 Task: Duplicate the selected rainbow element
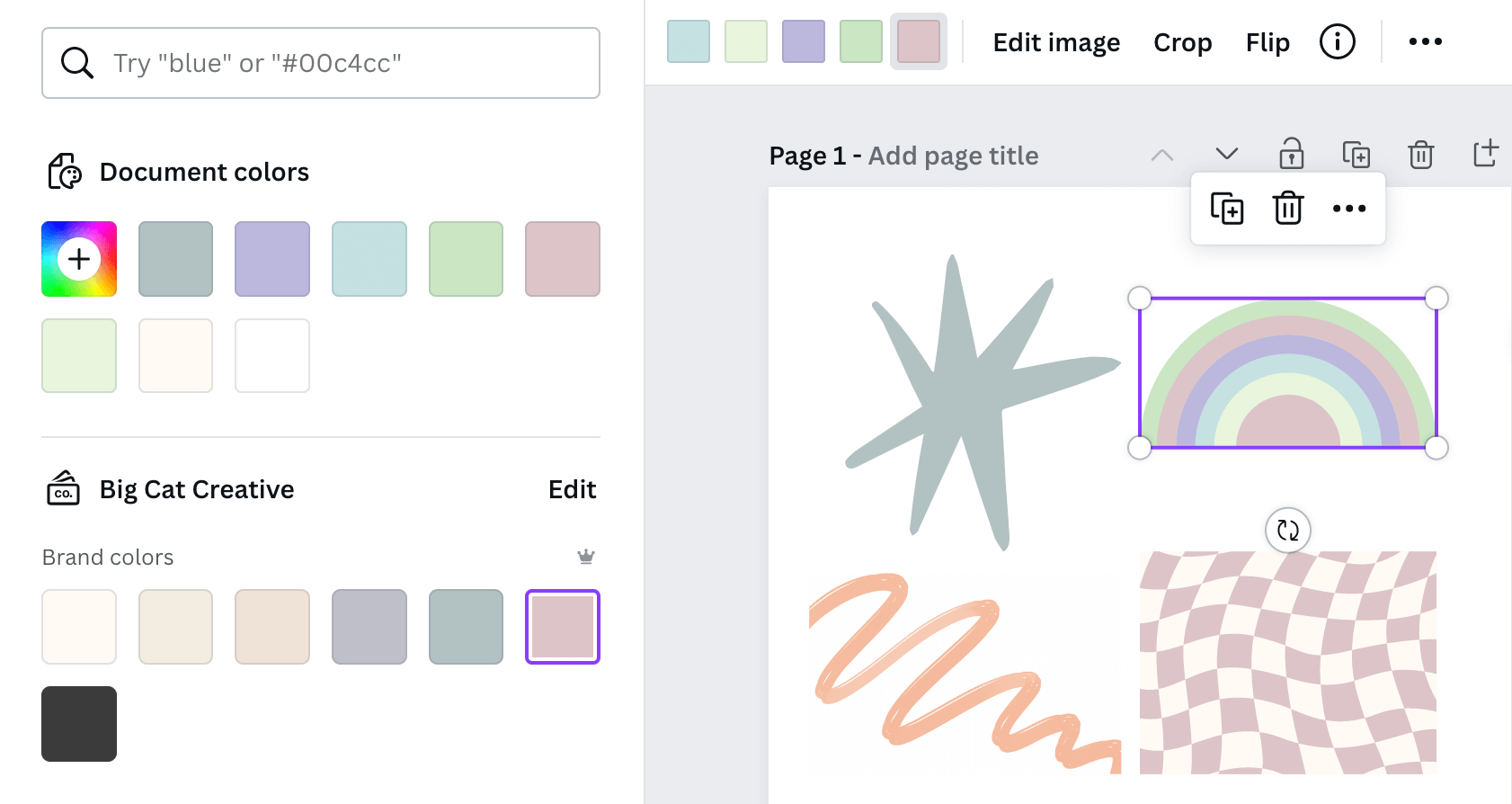pyautogui.click(x=1226, y=209)
